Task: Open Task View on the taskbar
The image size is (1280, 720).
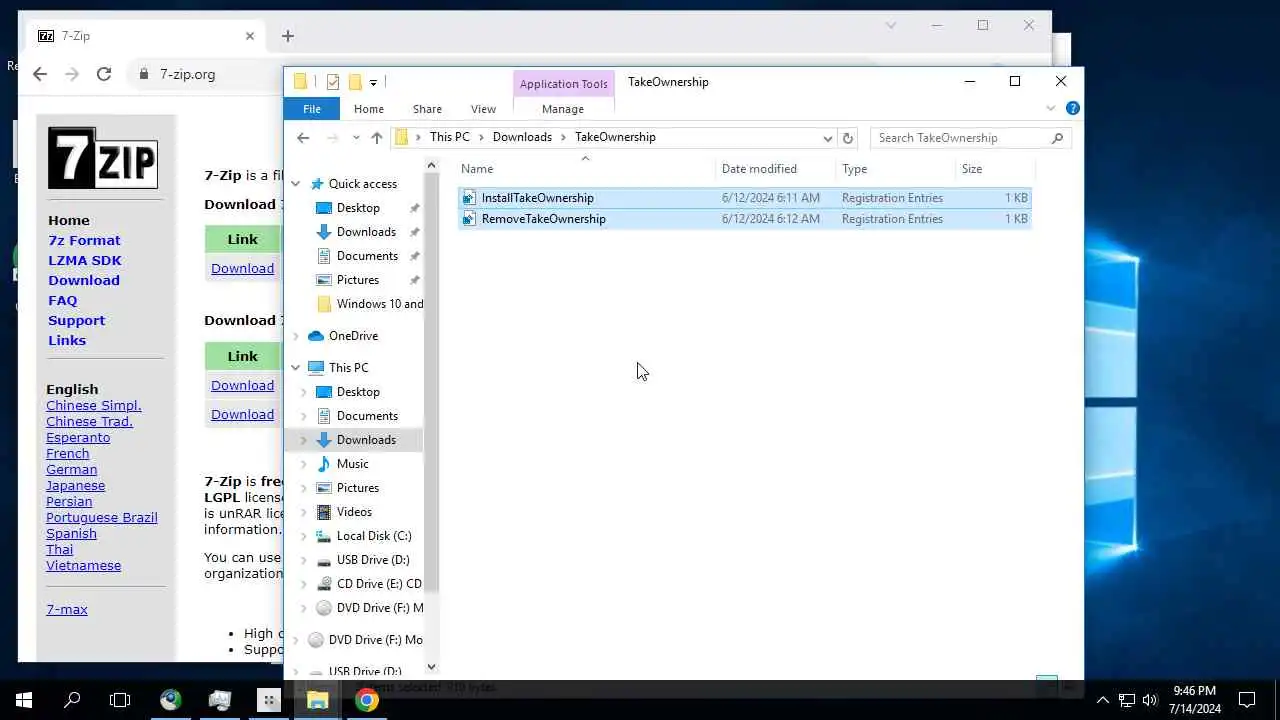Action: pyautogui.click(x=120, y=700)
